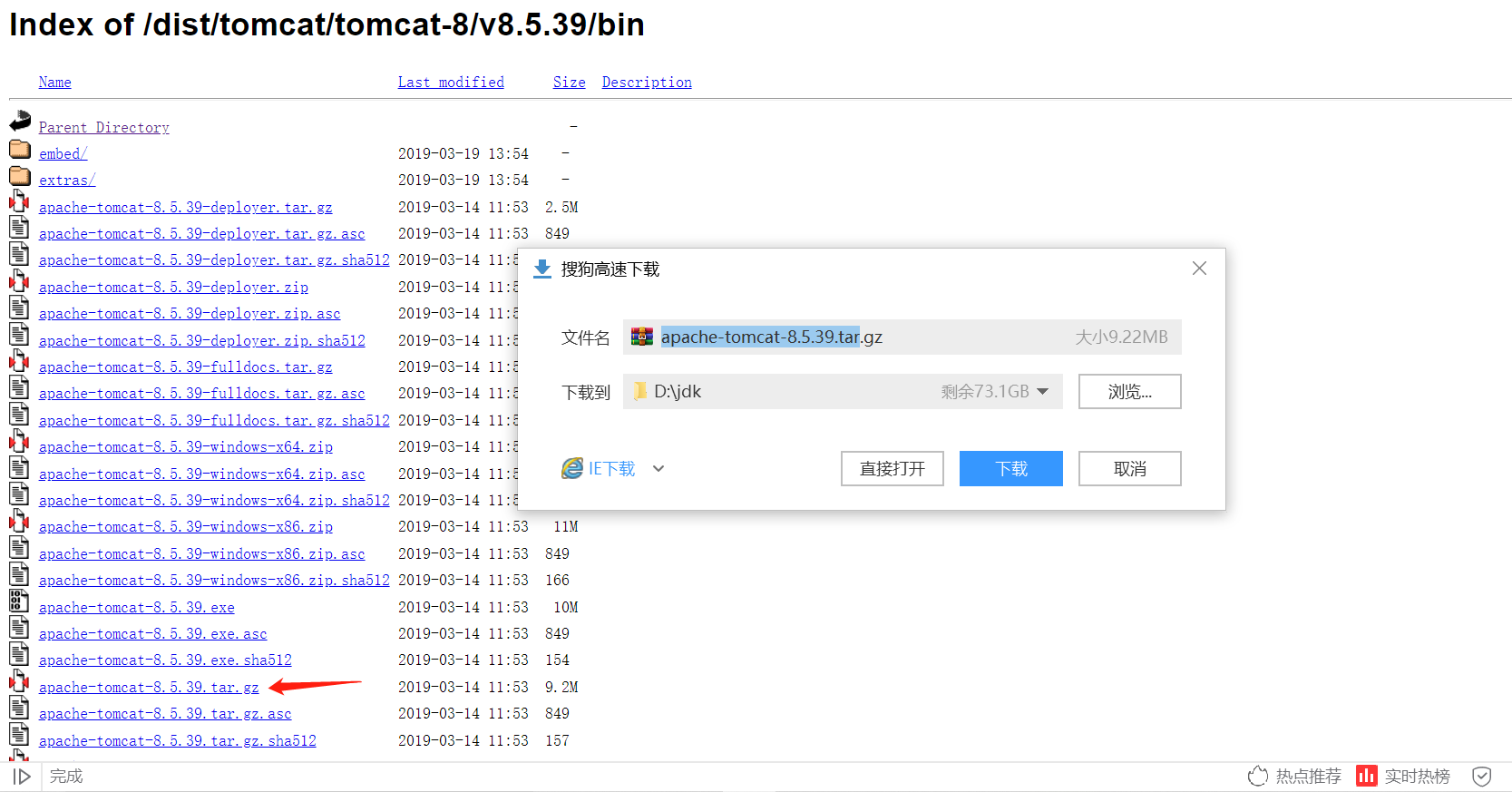Download apache-tomcat-8.5.39.tar.gz

tap(149, 688)
